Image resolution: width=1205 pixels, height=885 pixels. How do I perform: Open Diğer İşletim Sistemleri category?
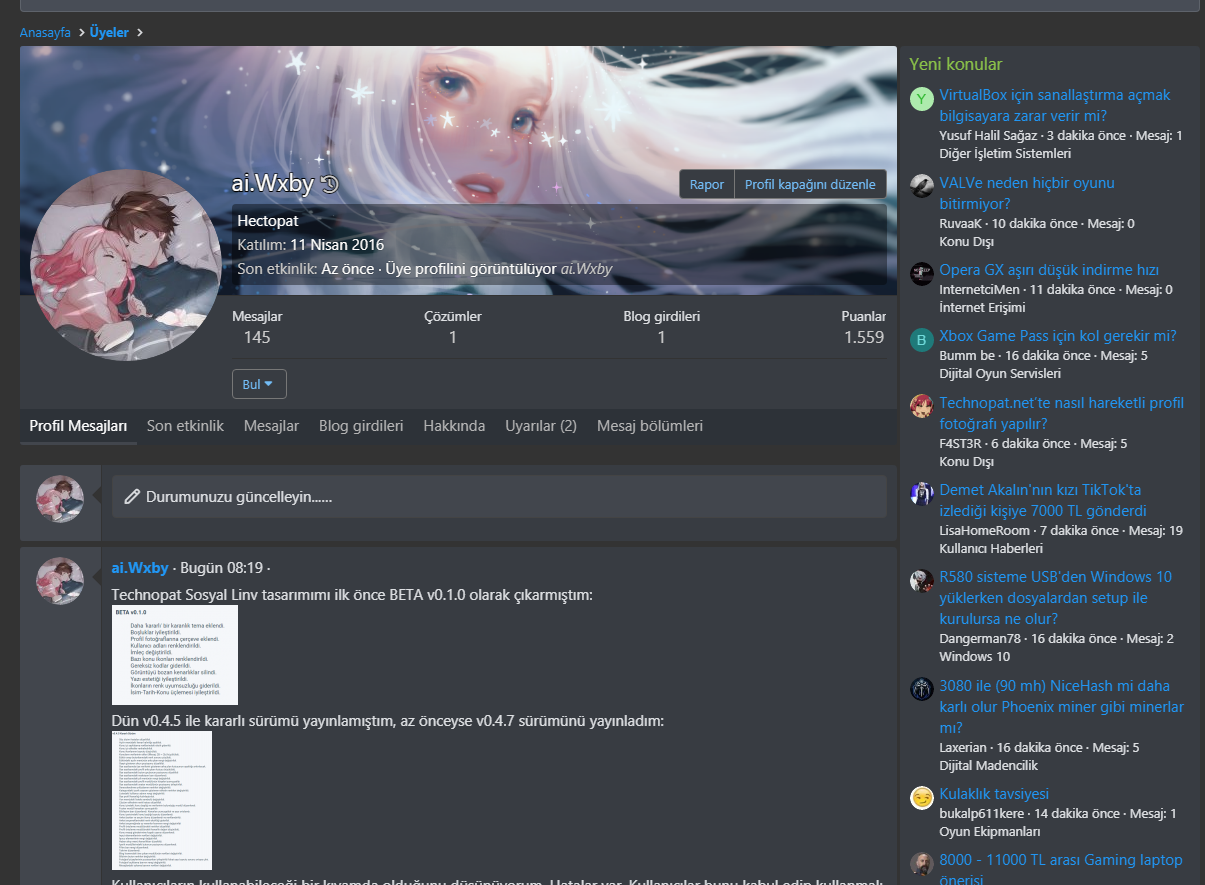(1005, 154)
